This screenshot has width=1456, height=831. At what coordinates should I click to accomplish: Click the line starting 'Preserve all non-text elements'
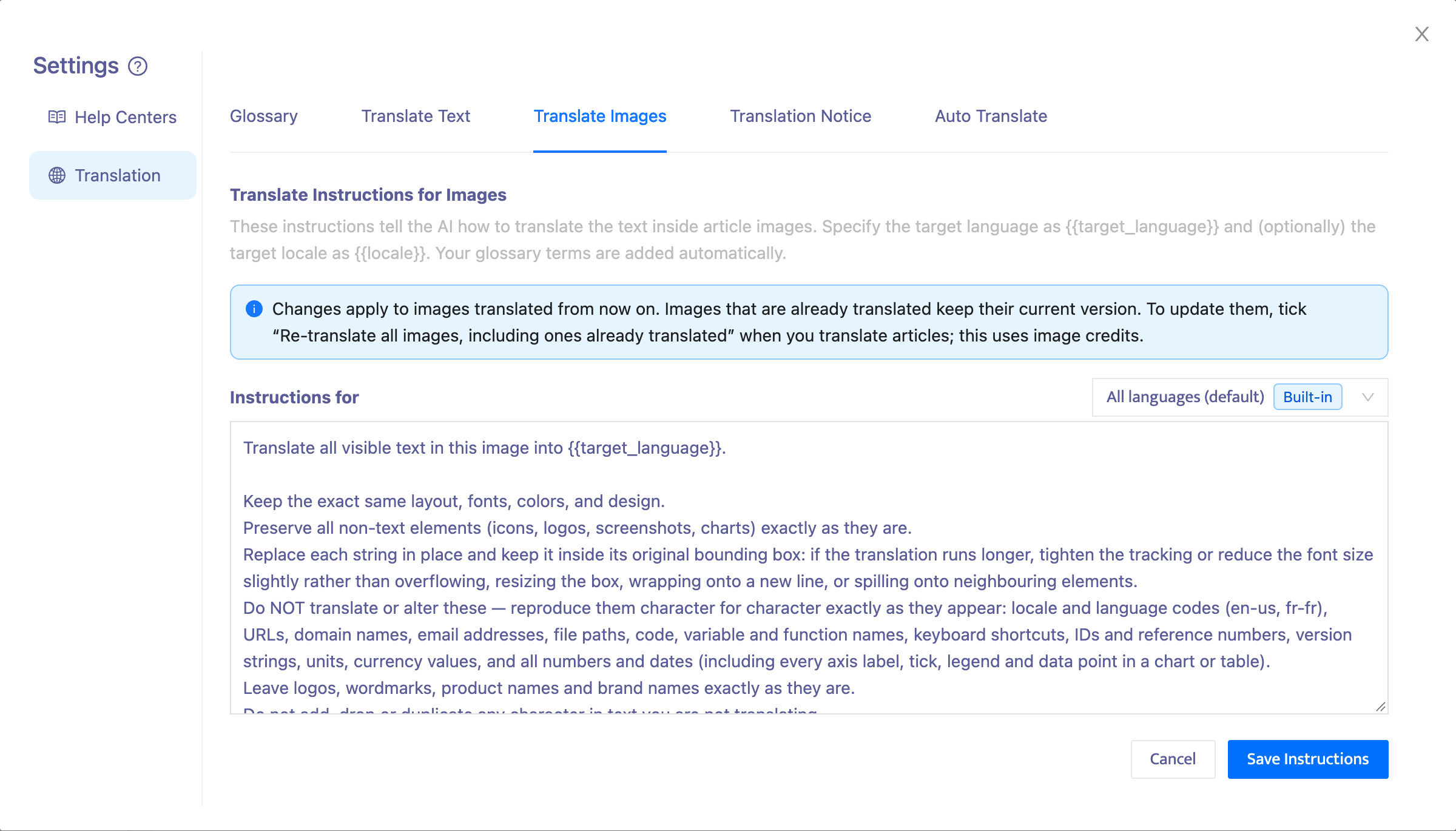click(578, 528)
